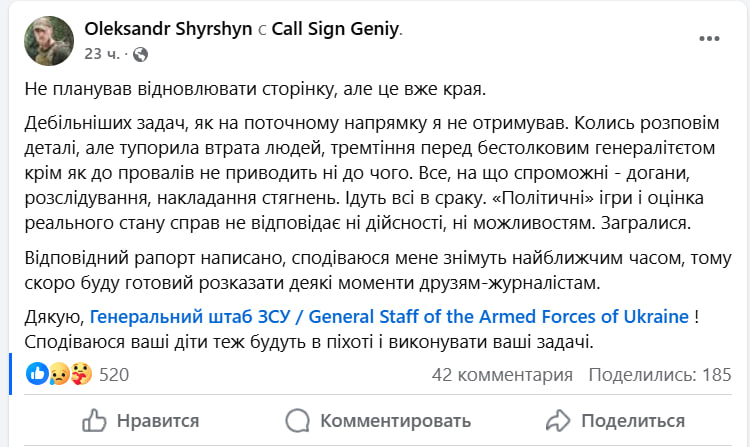This screenshot has width=750, height=447.
Task: Open the three-dots post options menu
Action: click(709, 38)
